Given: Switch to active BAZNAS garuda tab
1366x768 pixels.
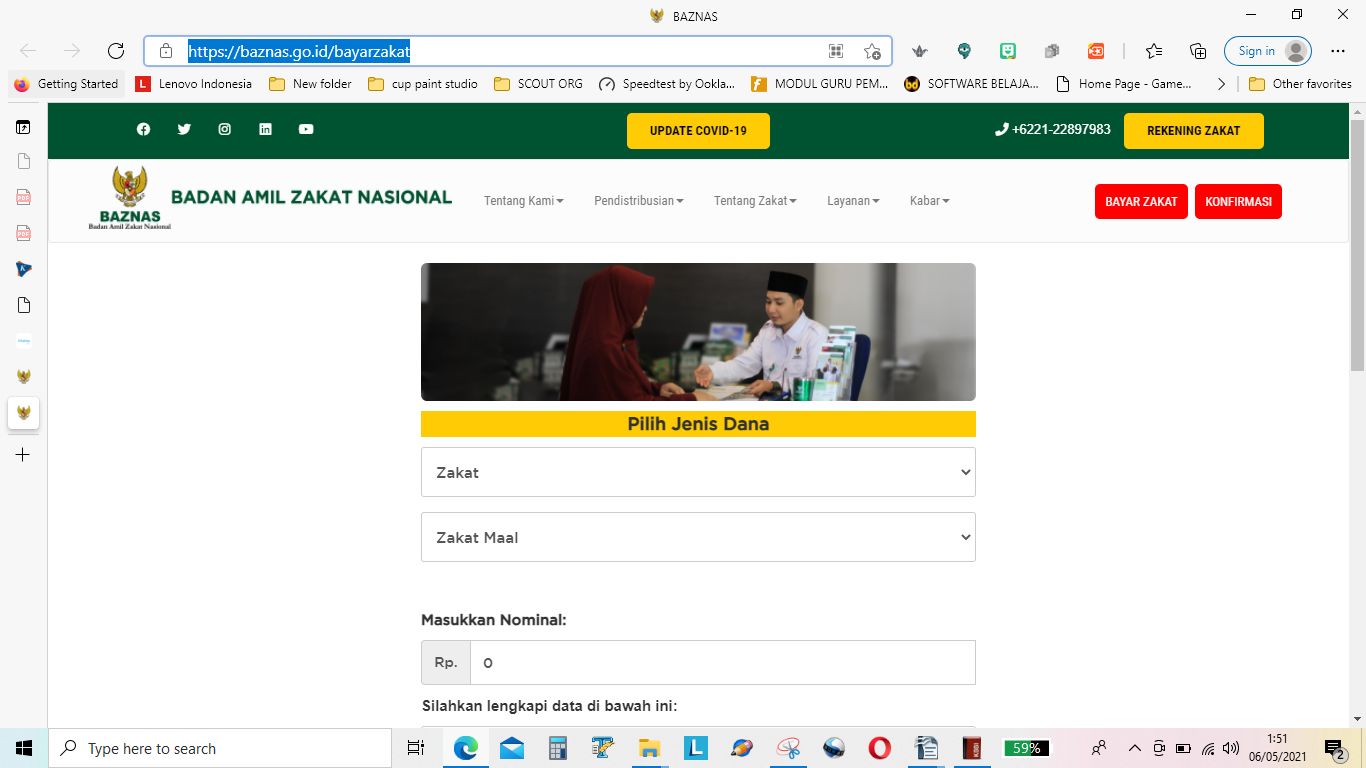Looking at the screenshot, I should (x=24, y=412).
